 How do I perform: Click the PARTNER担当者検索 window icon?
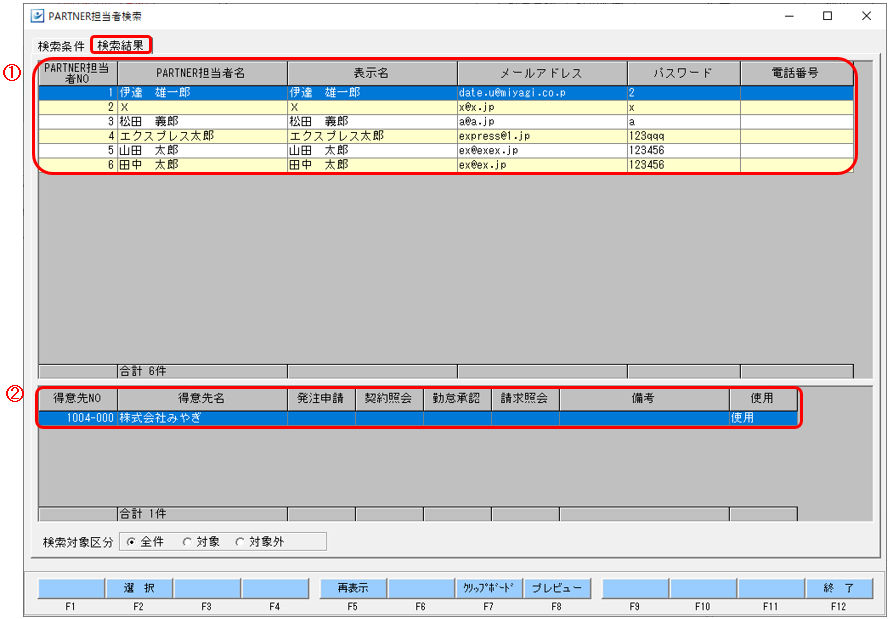[37, 16]
